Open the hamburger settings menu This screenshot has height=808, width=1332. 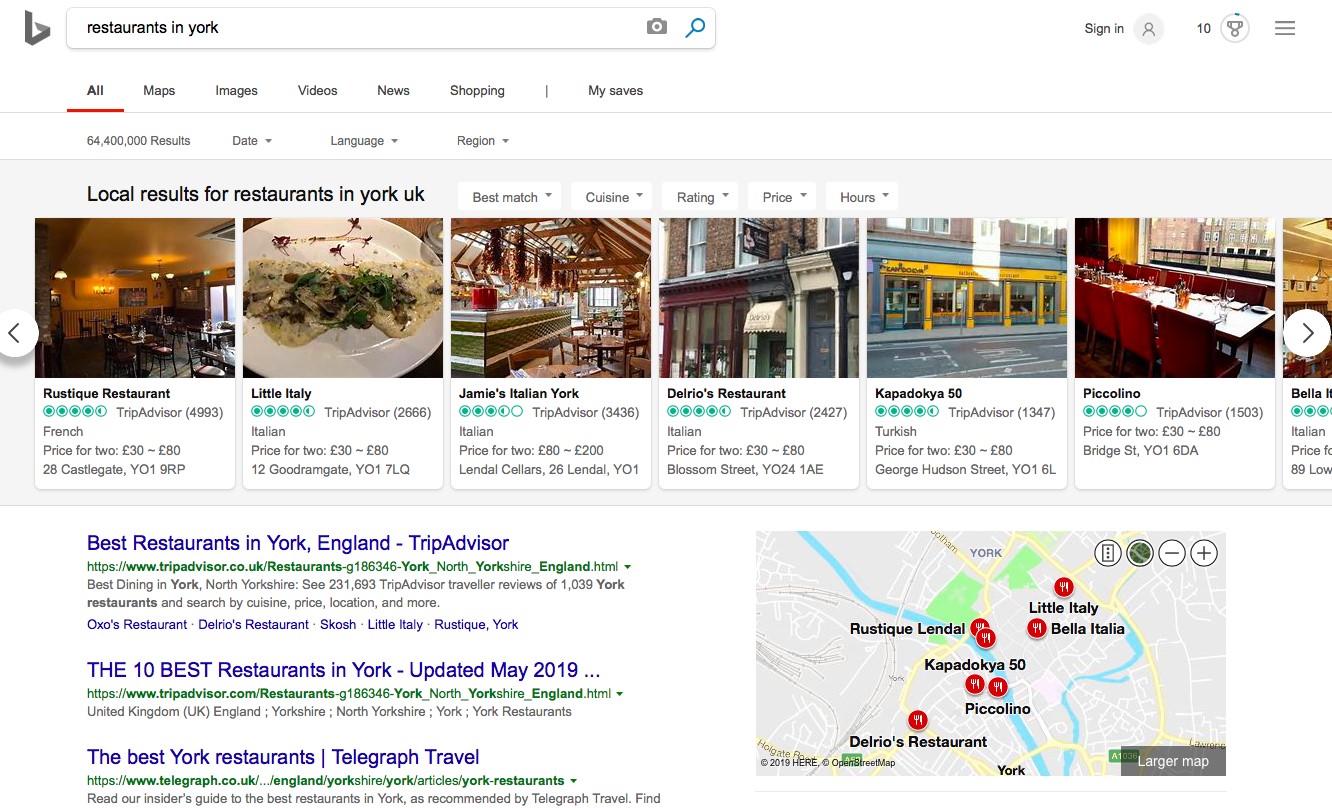click(1285, 29)
